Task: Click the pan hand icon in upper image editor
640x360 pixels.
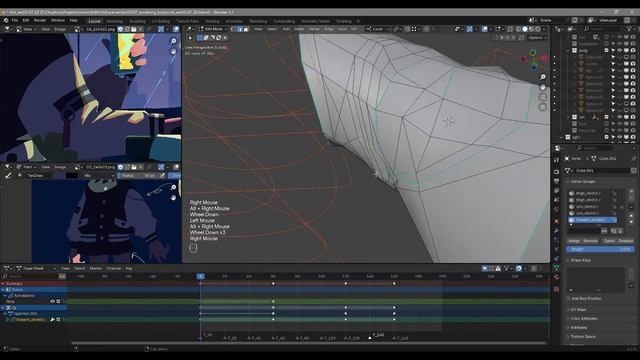Action: point(173,51)
